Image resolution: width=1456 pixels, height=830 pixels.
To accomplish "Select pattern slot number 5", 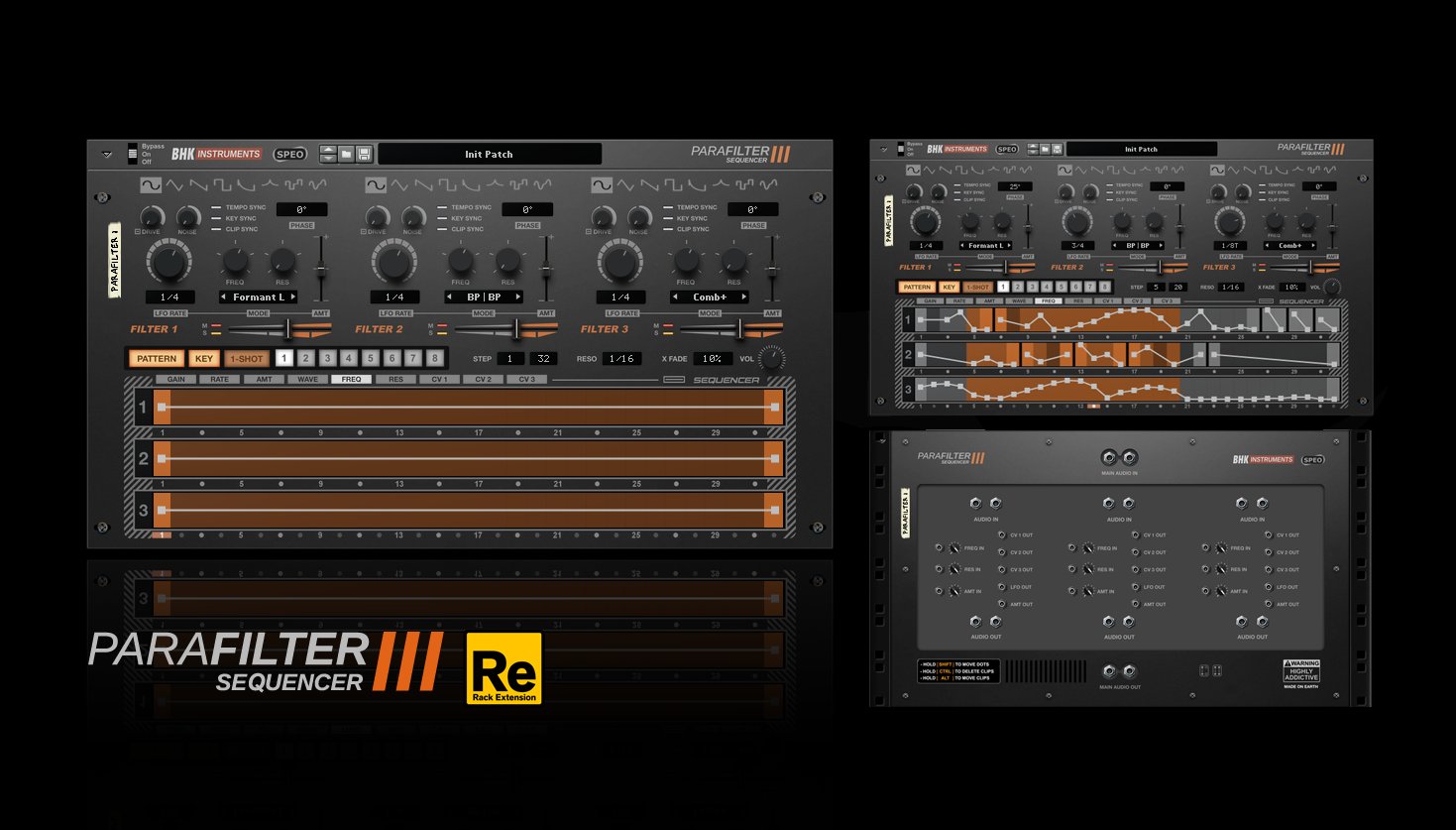I will click(x=369, y=358).
